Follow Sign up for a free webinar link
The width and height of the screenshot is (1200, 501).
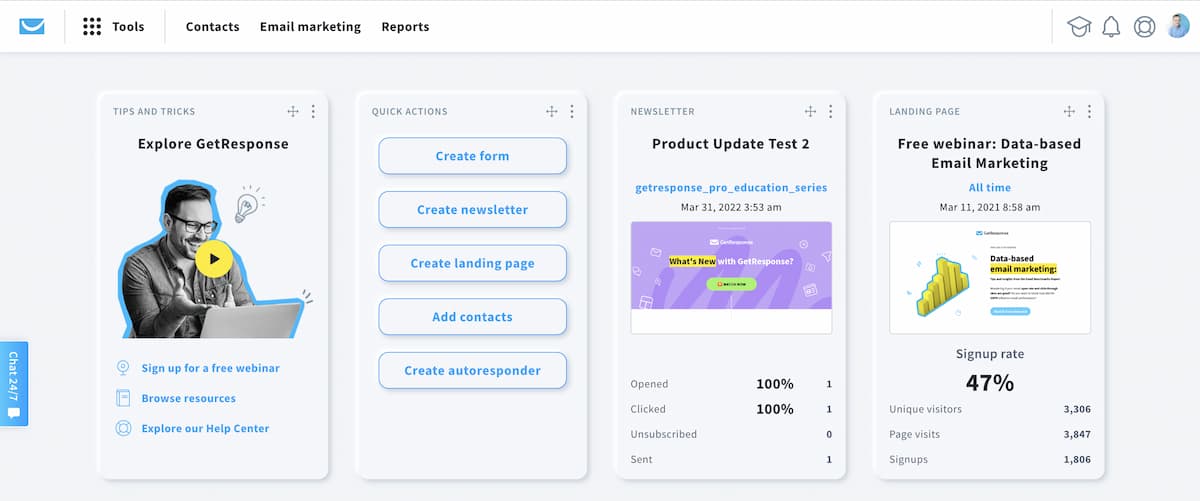tap(211, 368)
